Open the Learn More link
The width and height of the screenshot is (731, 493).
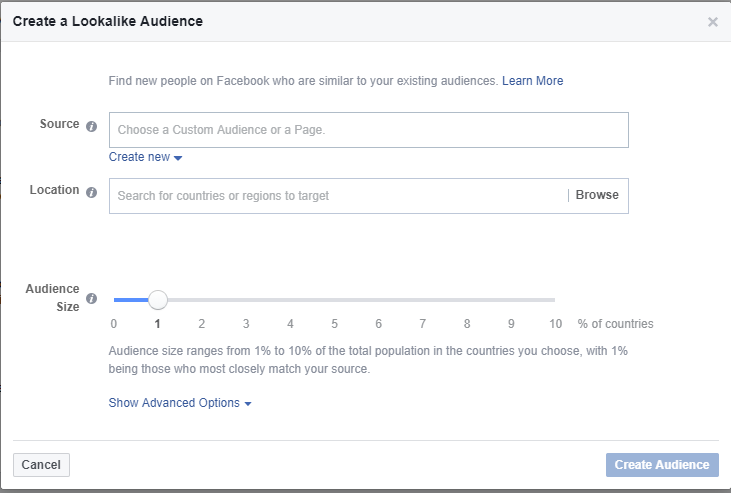click(532, 81)
